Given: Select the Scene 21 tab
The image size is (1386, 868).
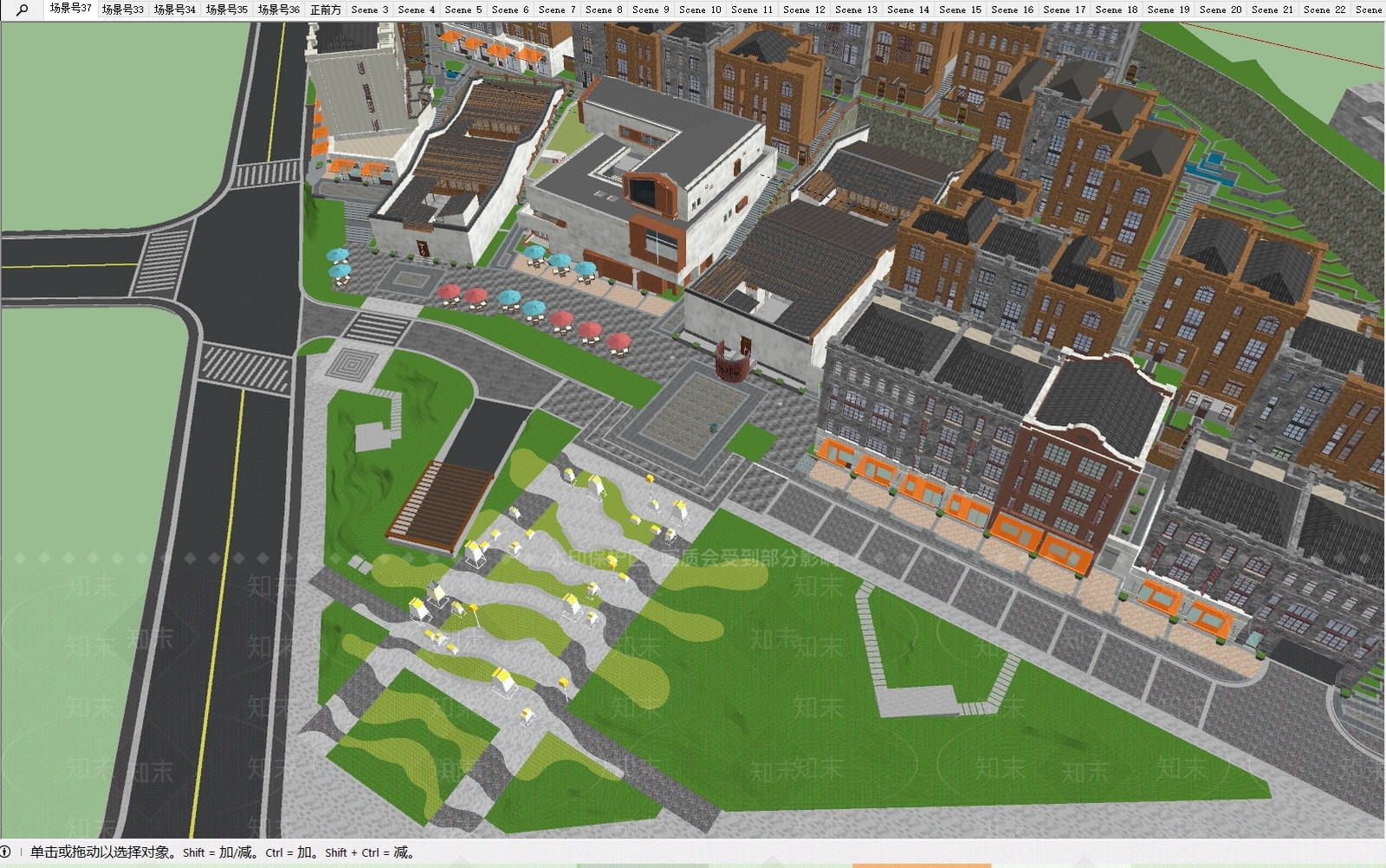Looking at the screenshot, I should (x=1271, y=10).
